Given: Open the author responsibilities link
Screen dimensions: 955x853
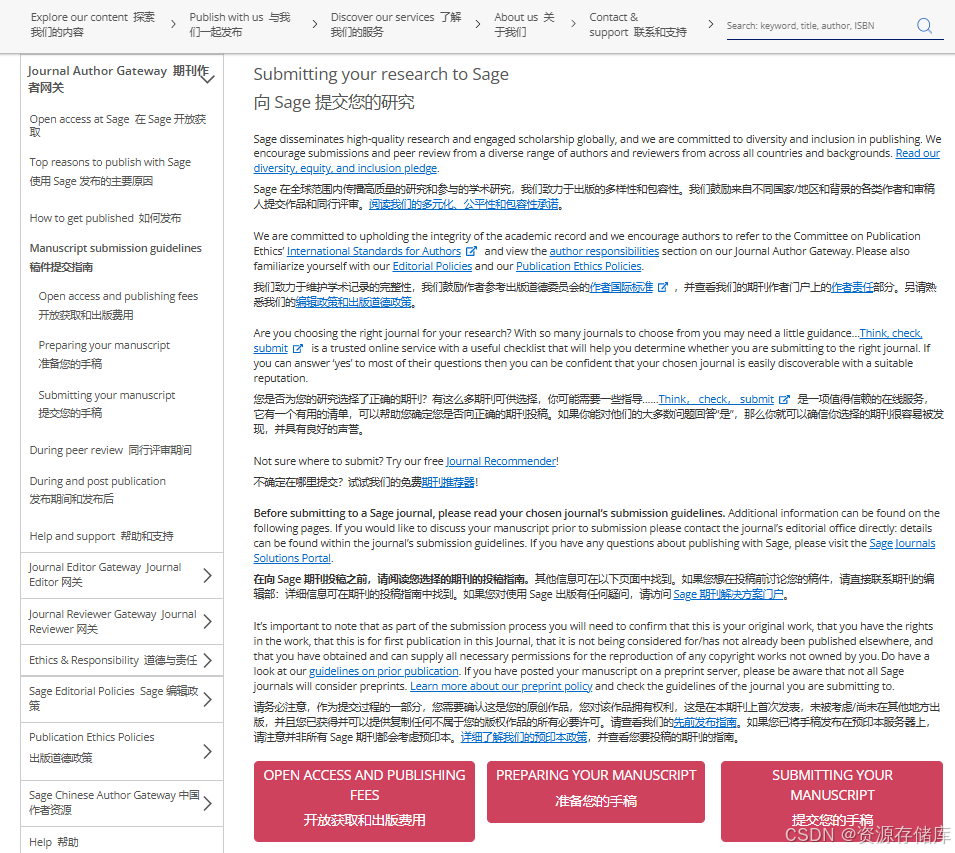Looking at the screenshot, I should pos(604,251).
